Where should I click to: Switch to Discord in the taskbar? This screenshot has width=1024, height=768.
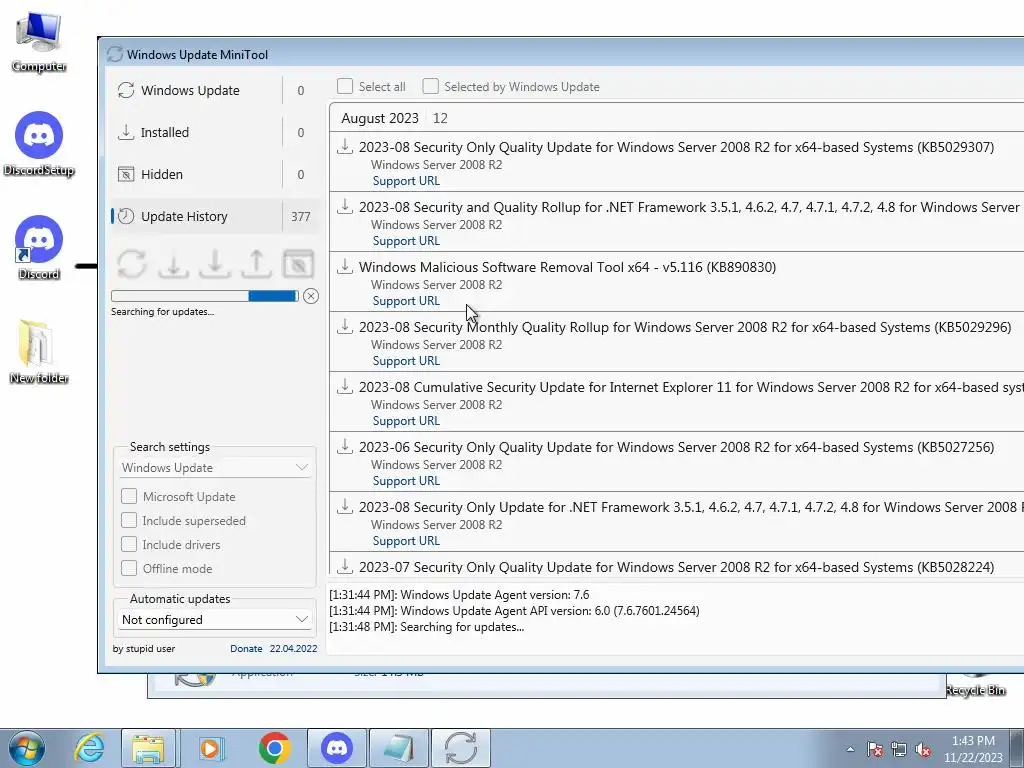coord(337,748)
